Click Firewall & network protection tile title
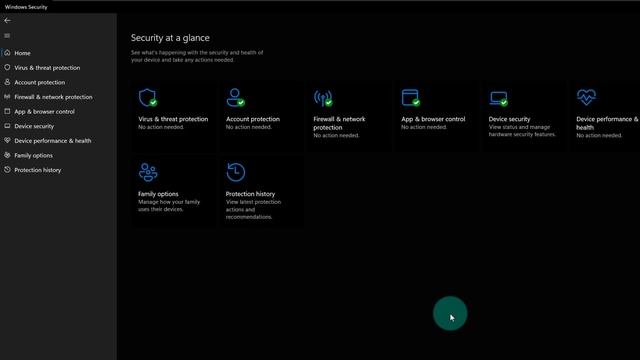640x360 pixels. pyautogui.click(x=339, y=123)
